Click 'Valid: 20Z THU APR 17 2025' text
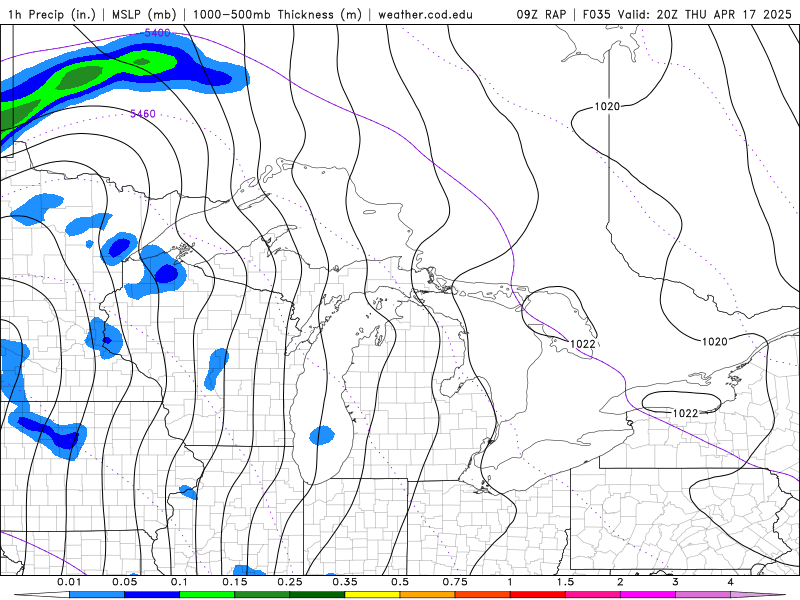800x600 pixels. (x=705, y=14)
